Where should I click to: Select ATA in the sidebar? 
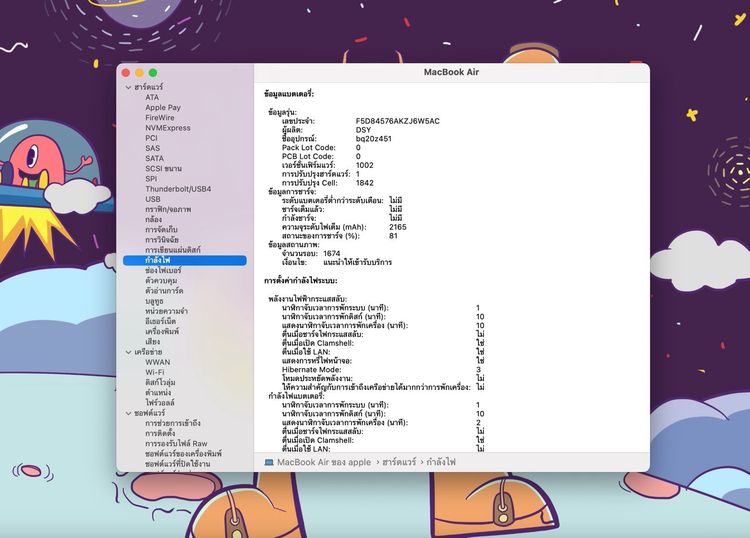coord(152,97)
